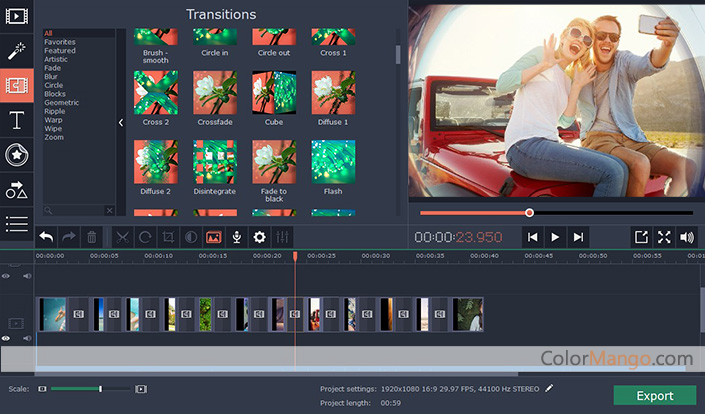Click the microphone record audio icon
The image size is (705, 414).
(237, 237)
